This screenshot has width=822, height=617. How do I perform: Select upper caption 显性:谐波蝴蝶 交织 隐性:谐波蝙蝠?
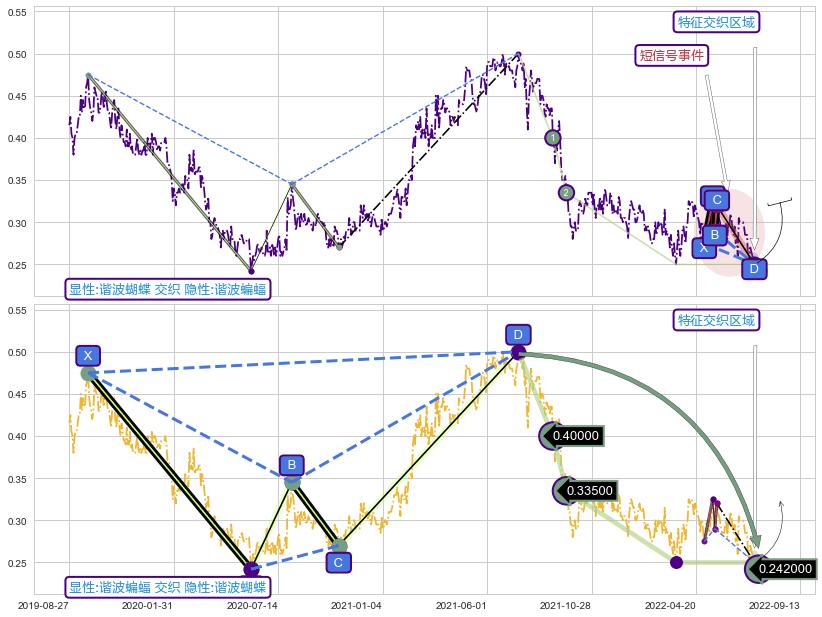(x=167, y=289)
